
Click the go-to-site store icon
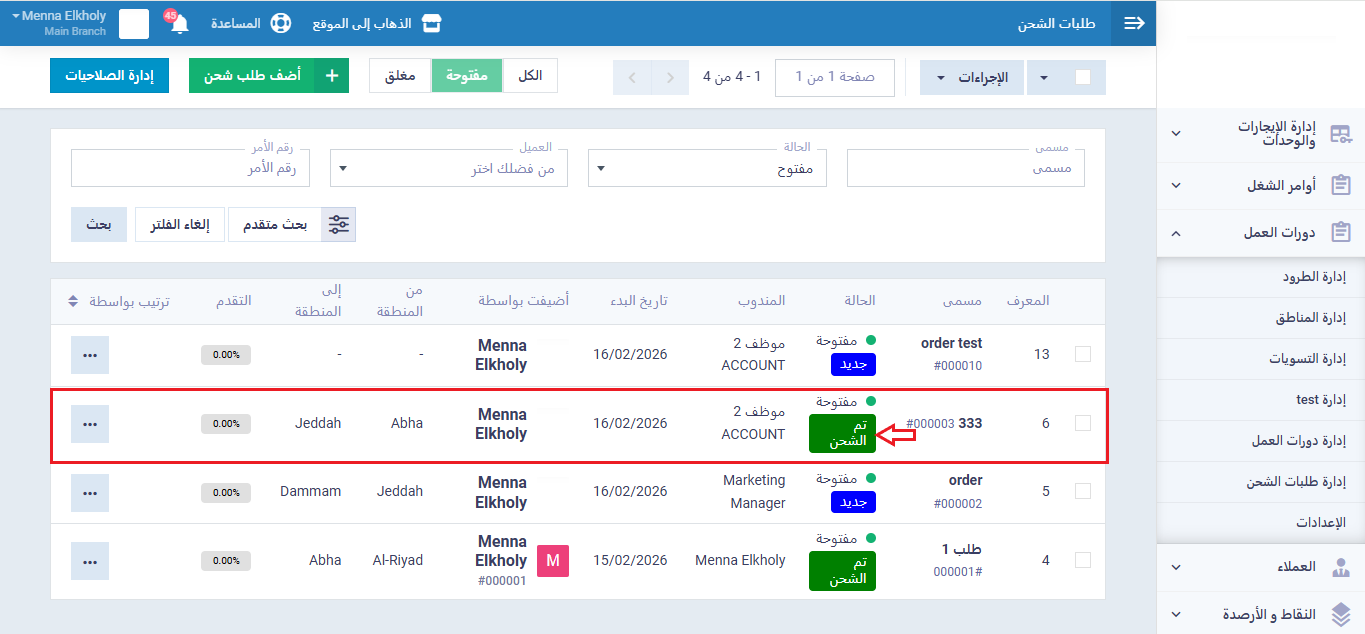[431, 23]
